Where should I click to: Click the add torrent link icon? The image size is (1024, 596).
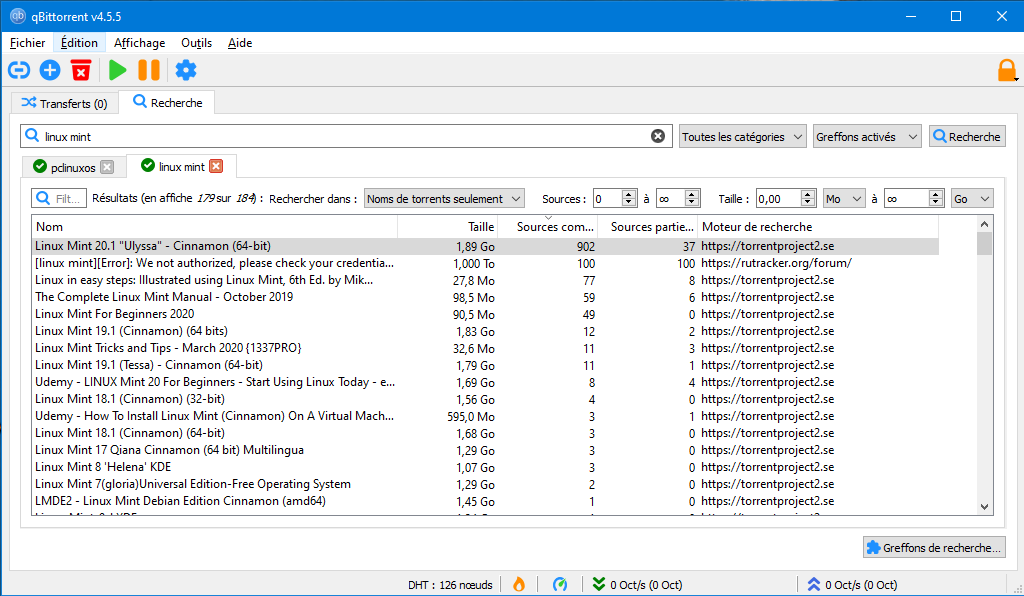[x=19, y=70]
